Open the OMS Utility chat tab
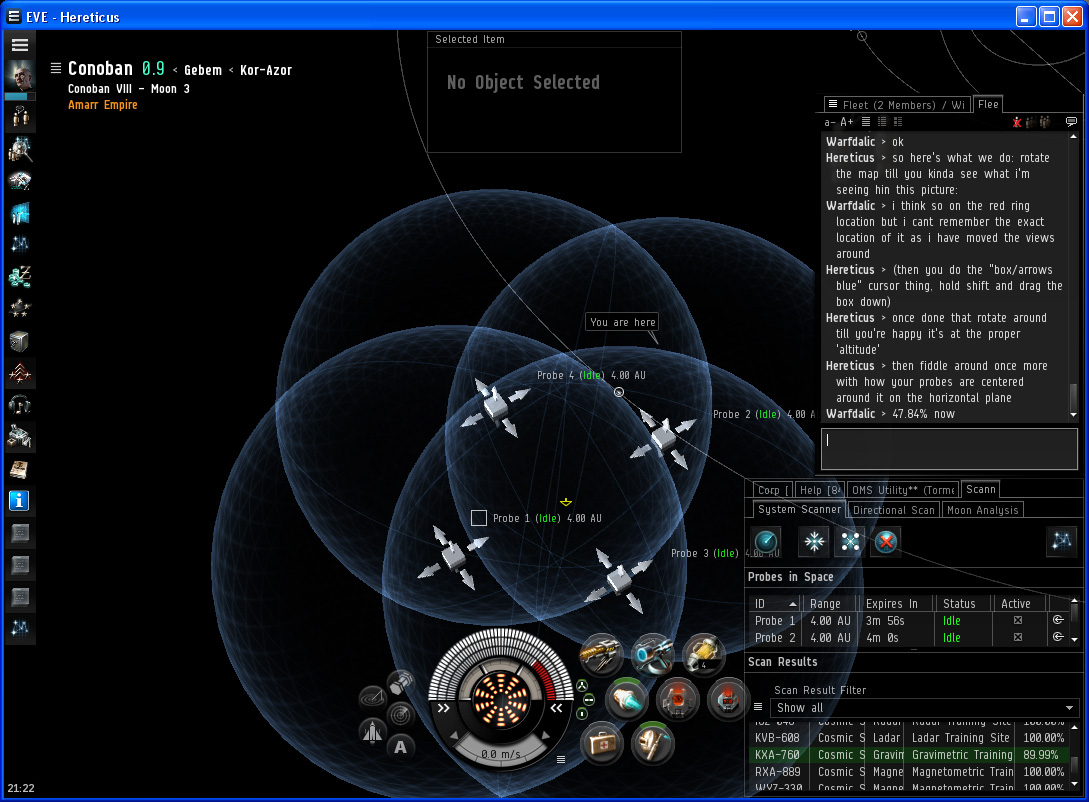 tap(902, 490)
